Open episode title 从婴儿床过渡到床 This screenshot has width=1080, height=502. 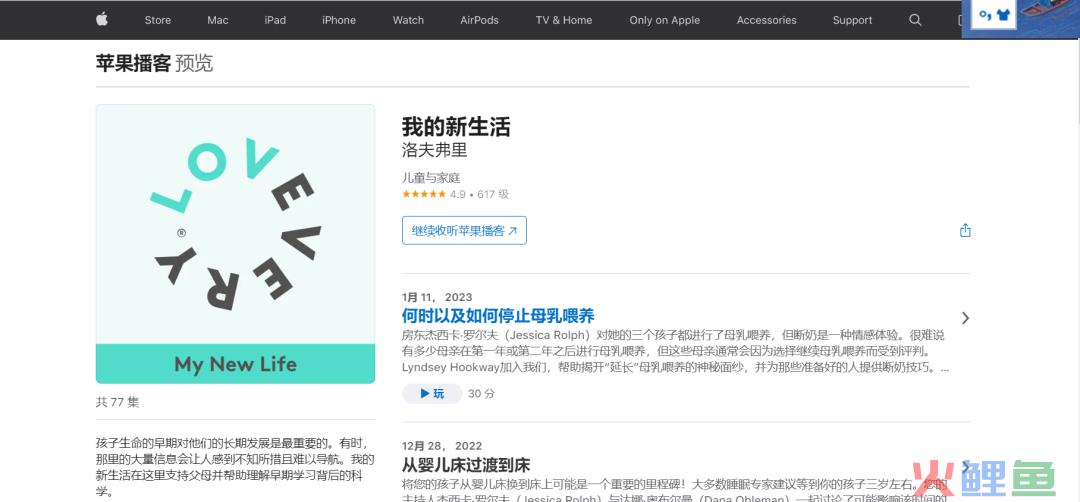click(466, 465)
